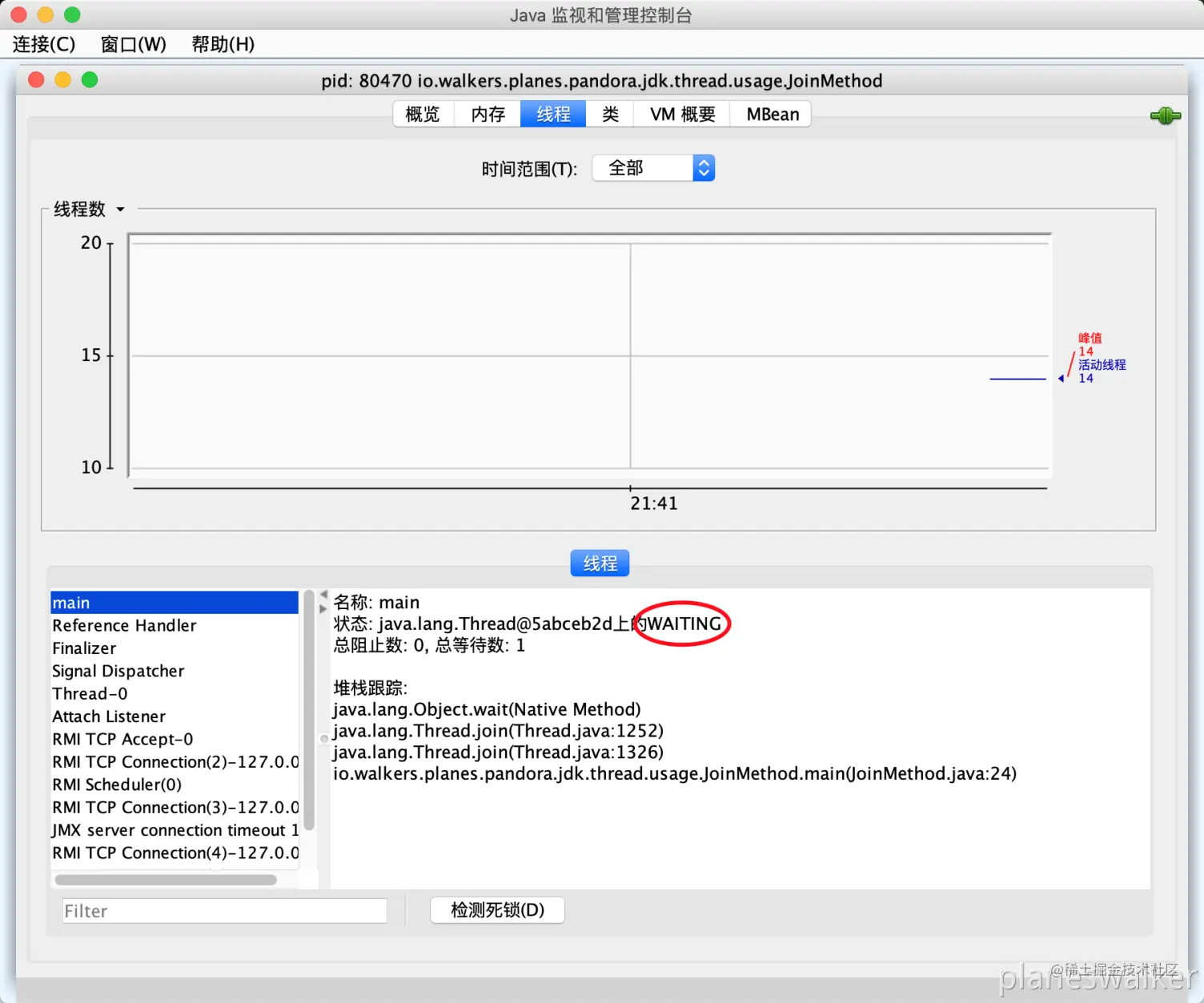Open the MBean tab

coord(772,114)
